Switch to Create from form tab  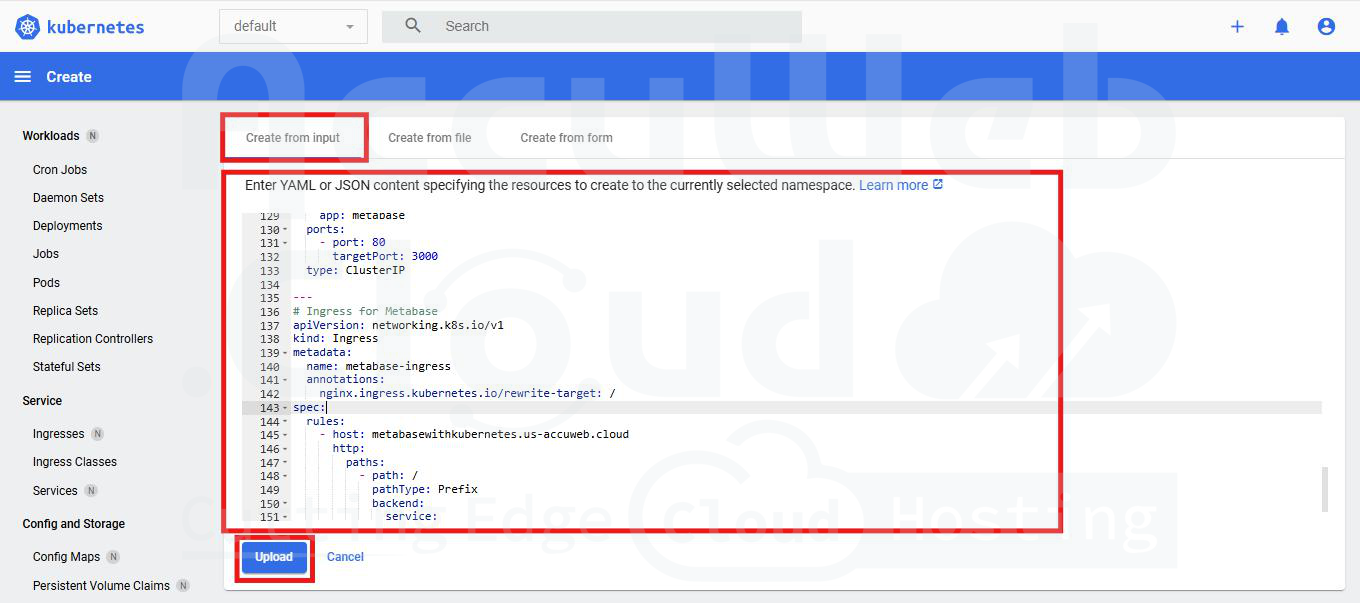[566, 138]
